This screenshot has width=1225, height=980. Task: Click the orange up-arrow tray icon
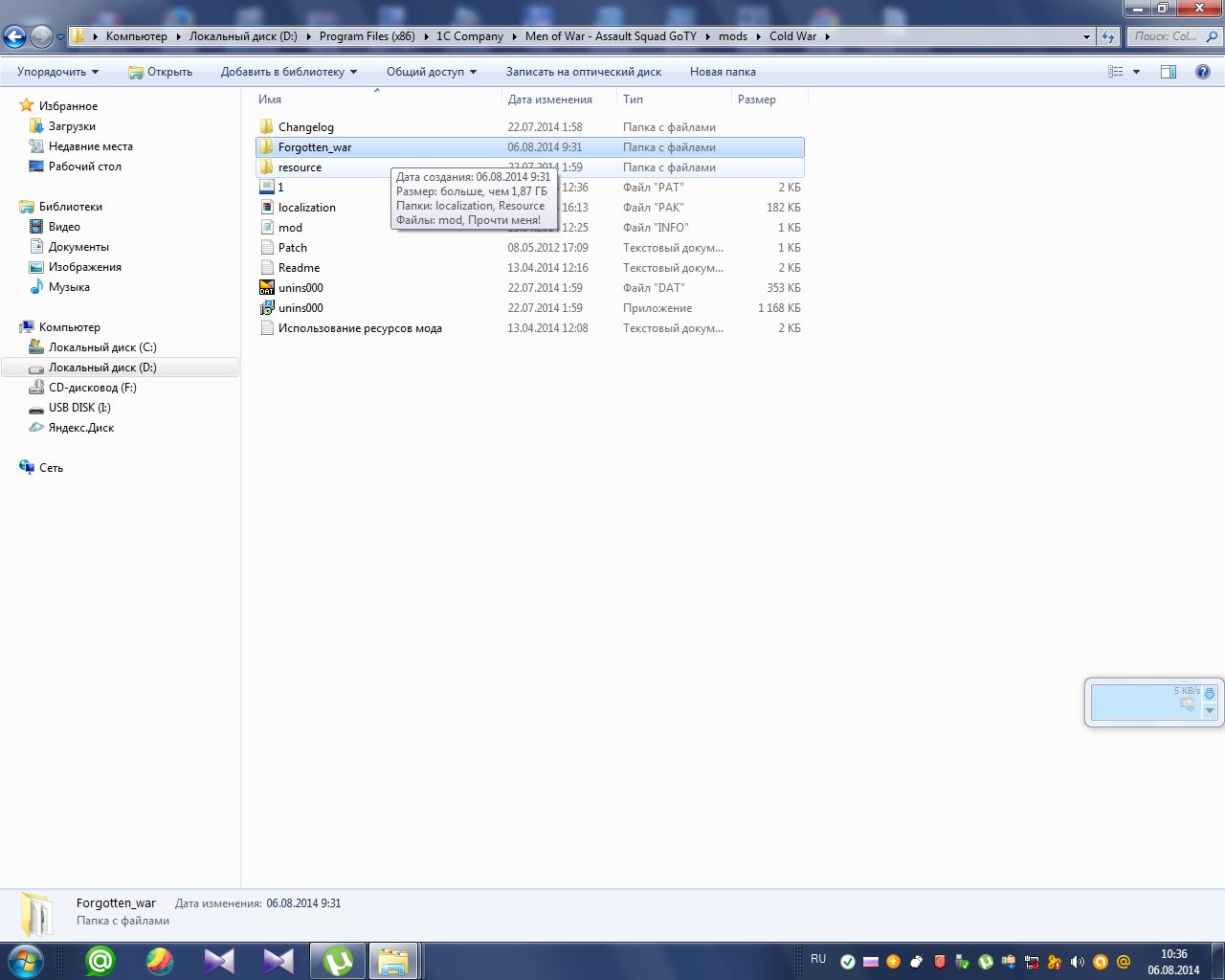[894, 962]
